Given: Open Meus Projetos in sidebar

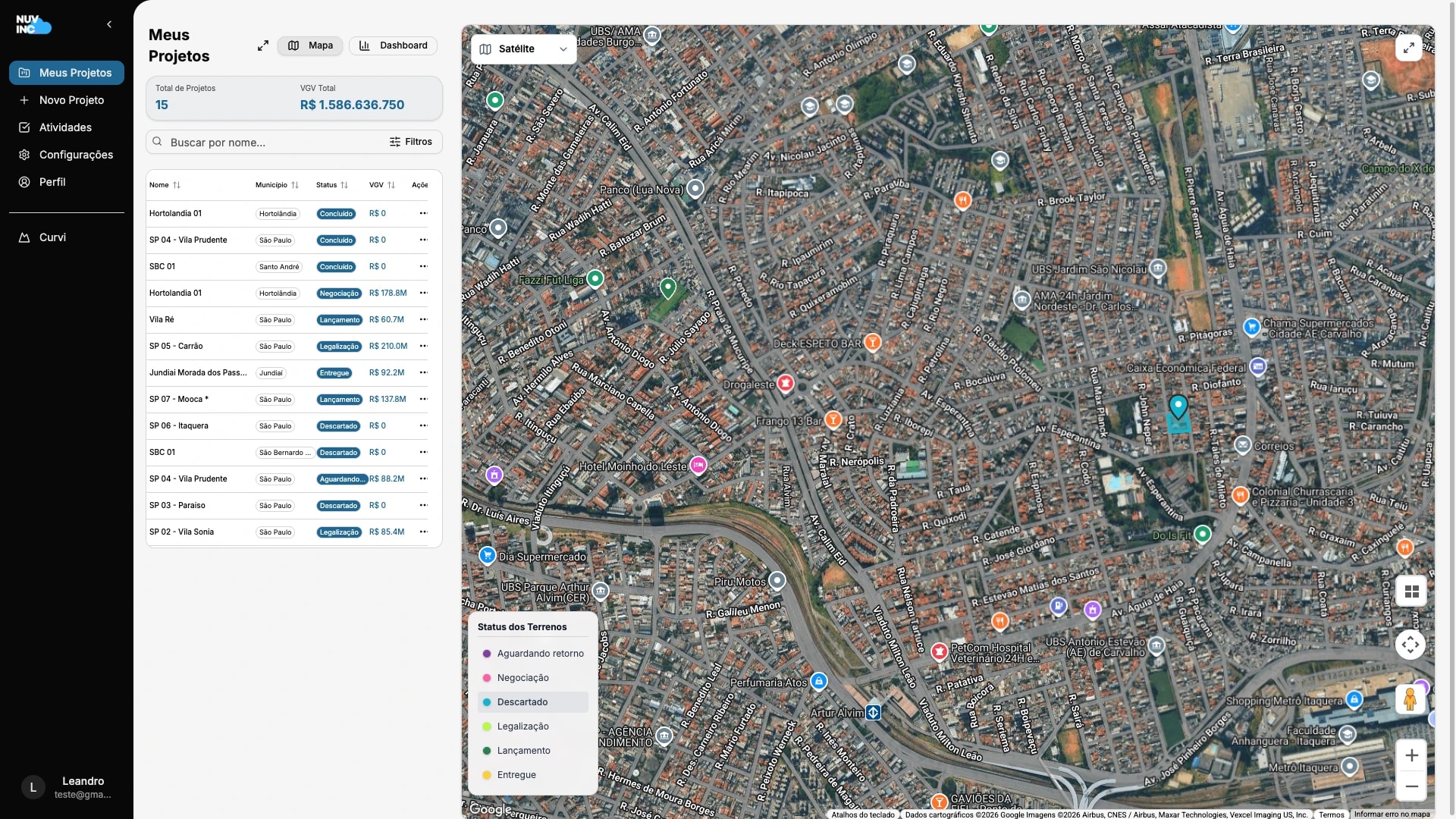Looking at the screenshot, I should click(x=67, y=73).
